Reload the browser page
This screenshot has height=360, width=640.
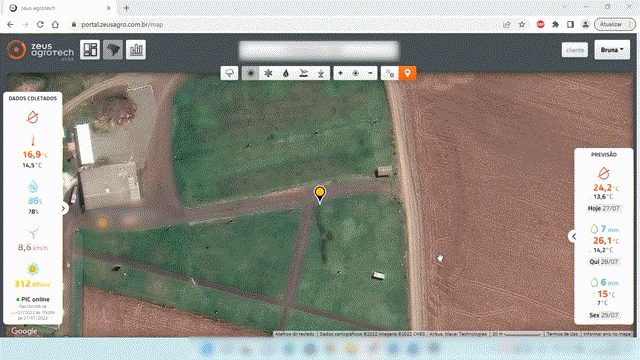[40, 24]
